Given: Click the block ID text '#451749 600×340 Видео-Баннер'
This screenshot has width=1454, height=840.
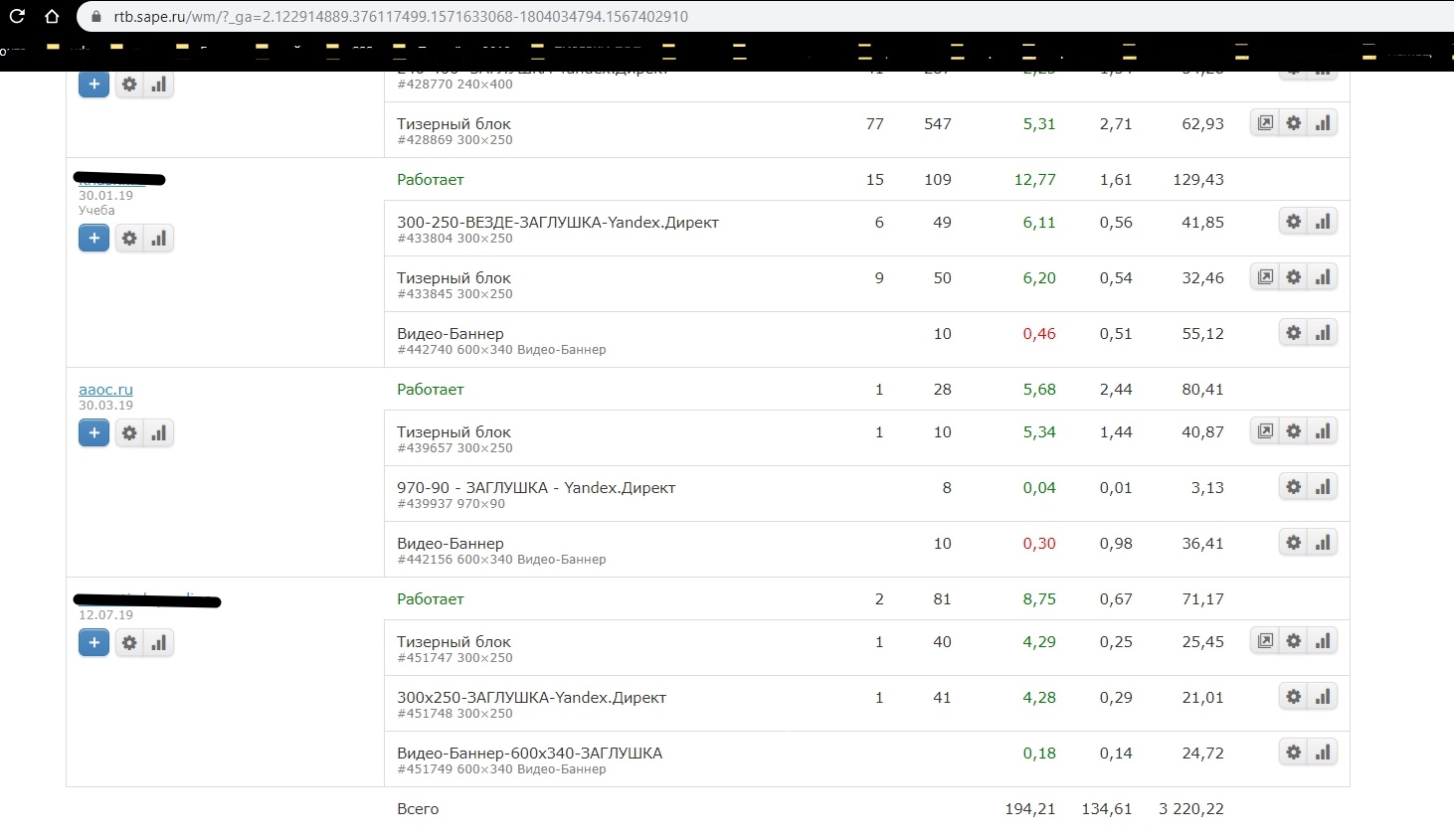Looking at the screenshot, I should (501, 769).
